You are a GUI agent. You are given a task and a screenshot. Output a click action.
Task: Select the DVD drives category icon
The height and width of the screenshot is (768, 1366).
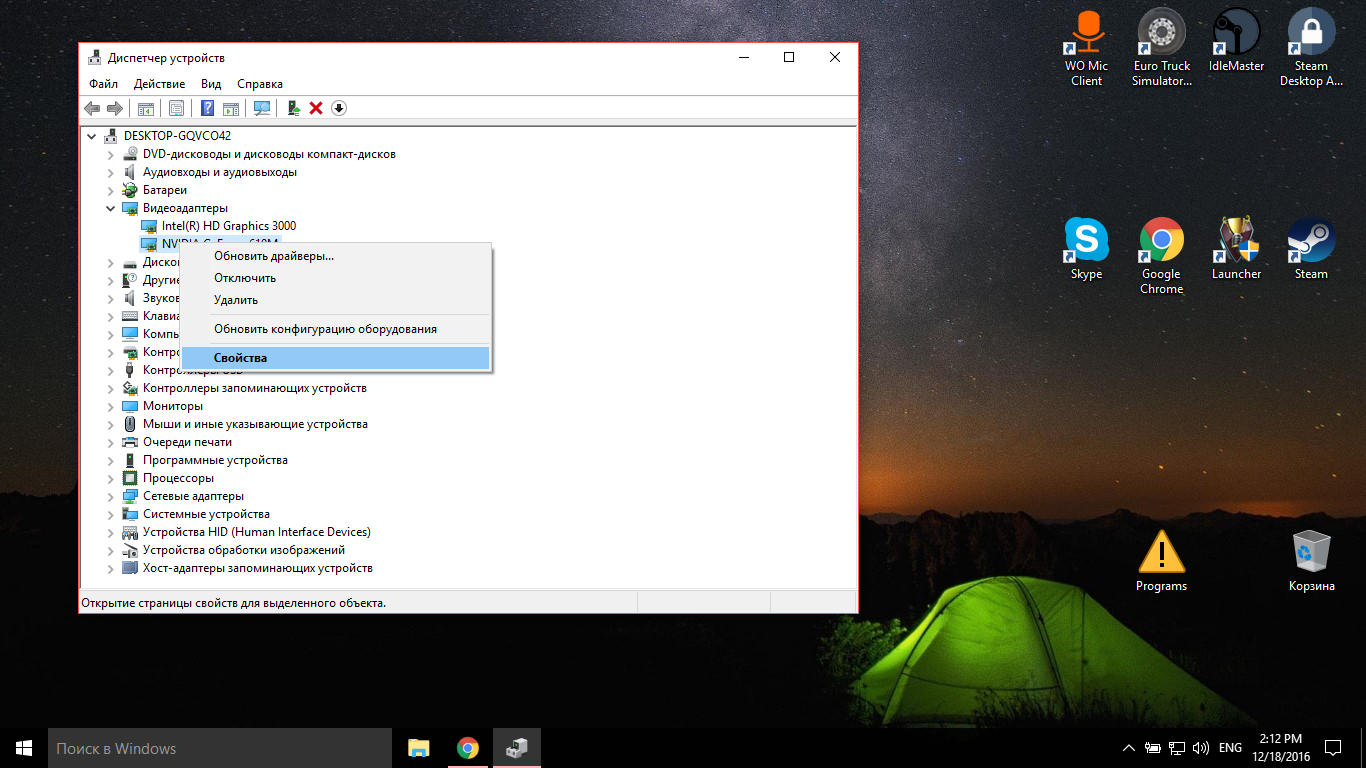click(x=130, y=154)
